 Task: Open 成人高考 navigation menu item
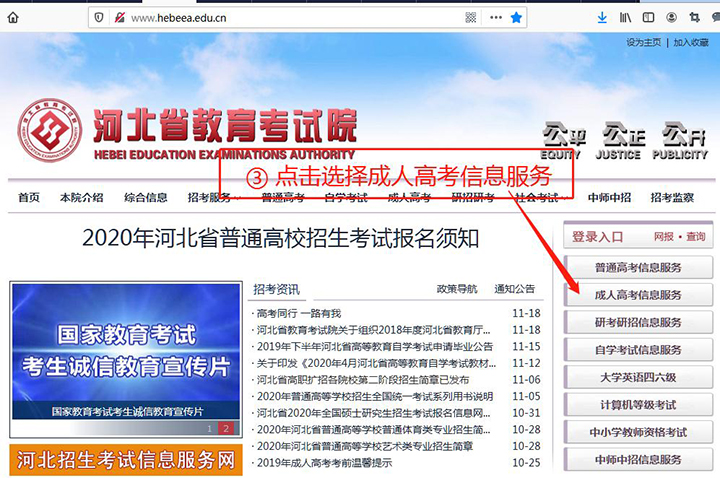pyautogui.click(x=410, y=198)
